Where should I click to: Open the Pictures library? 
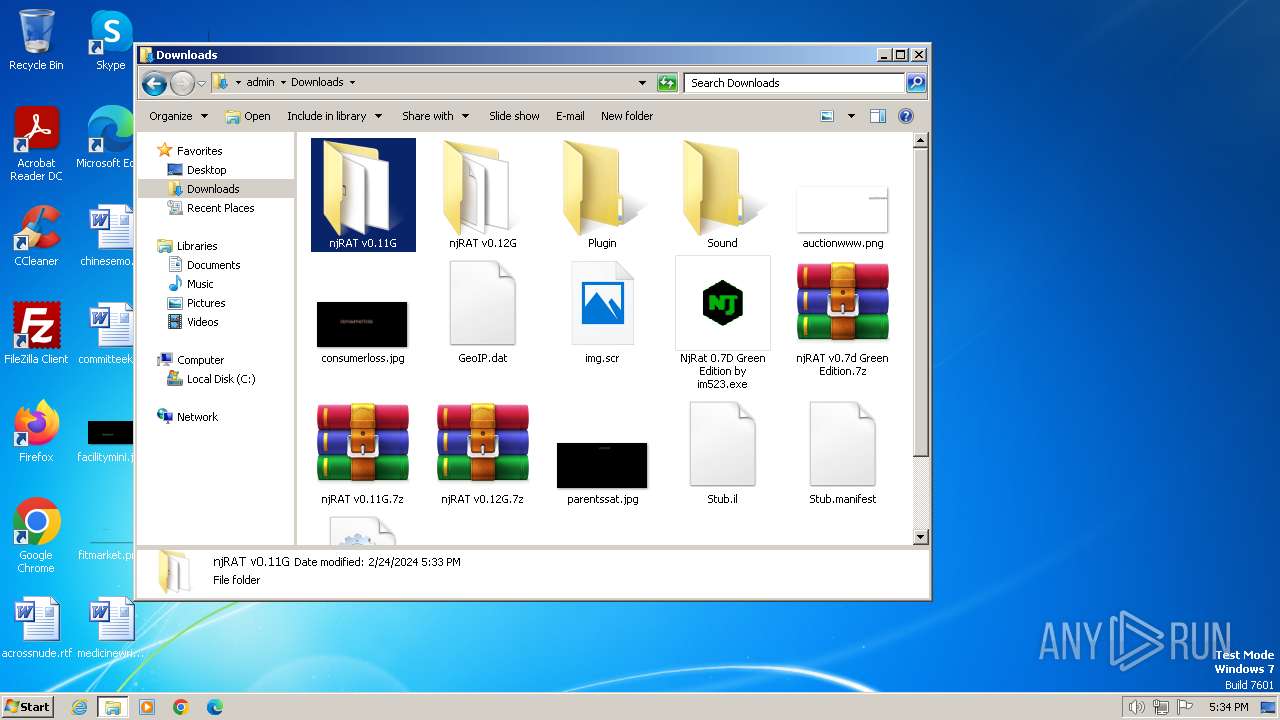click(x=206, y=303)
